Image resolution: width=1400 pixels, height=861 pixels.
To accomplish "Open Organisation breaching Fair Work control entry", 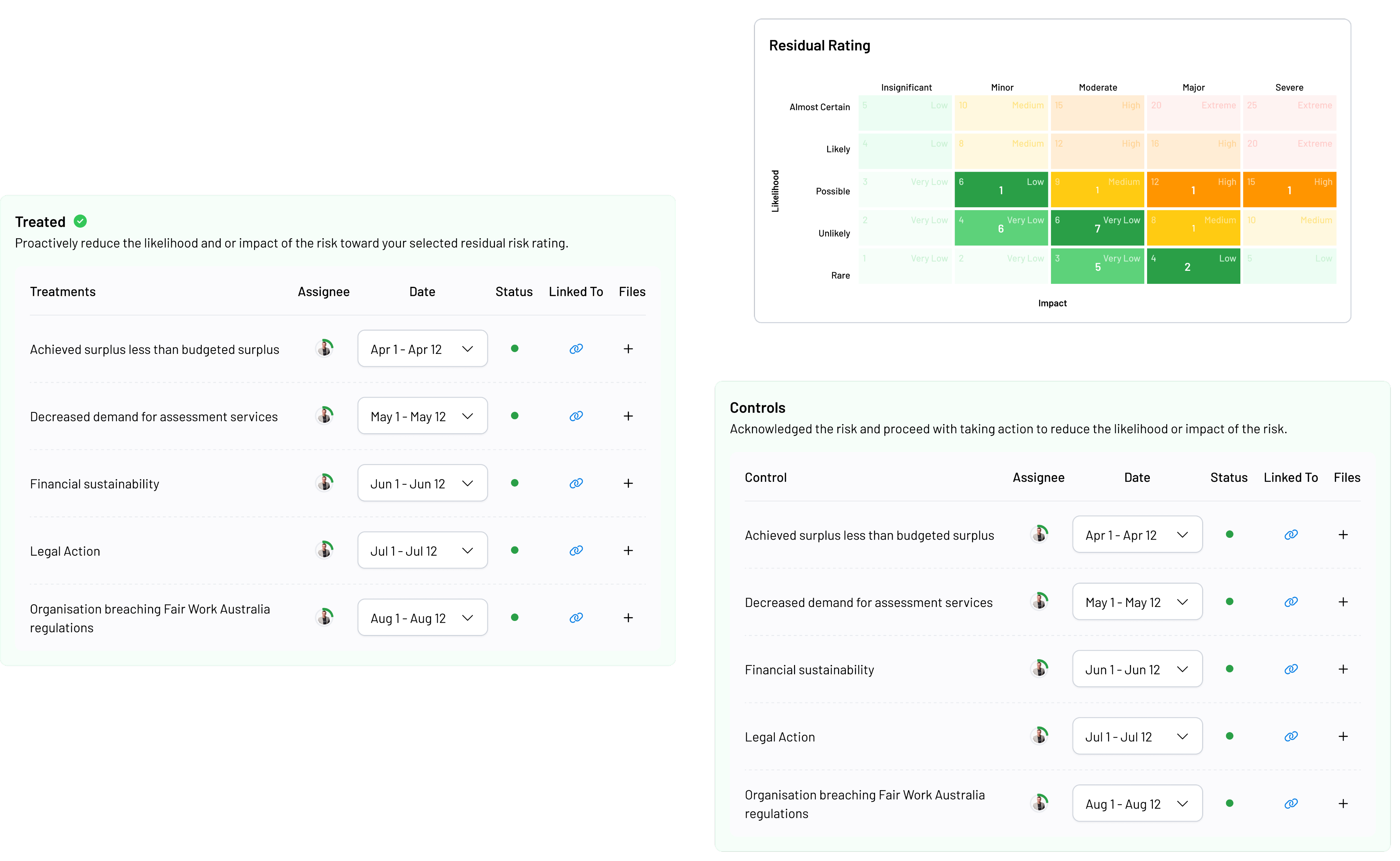I will pyautogui.click(x=864, y=804).
